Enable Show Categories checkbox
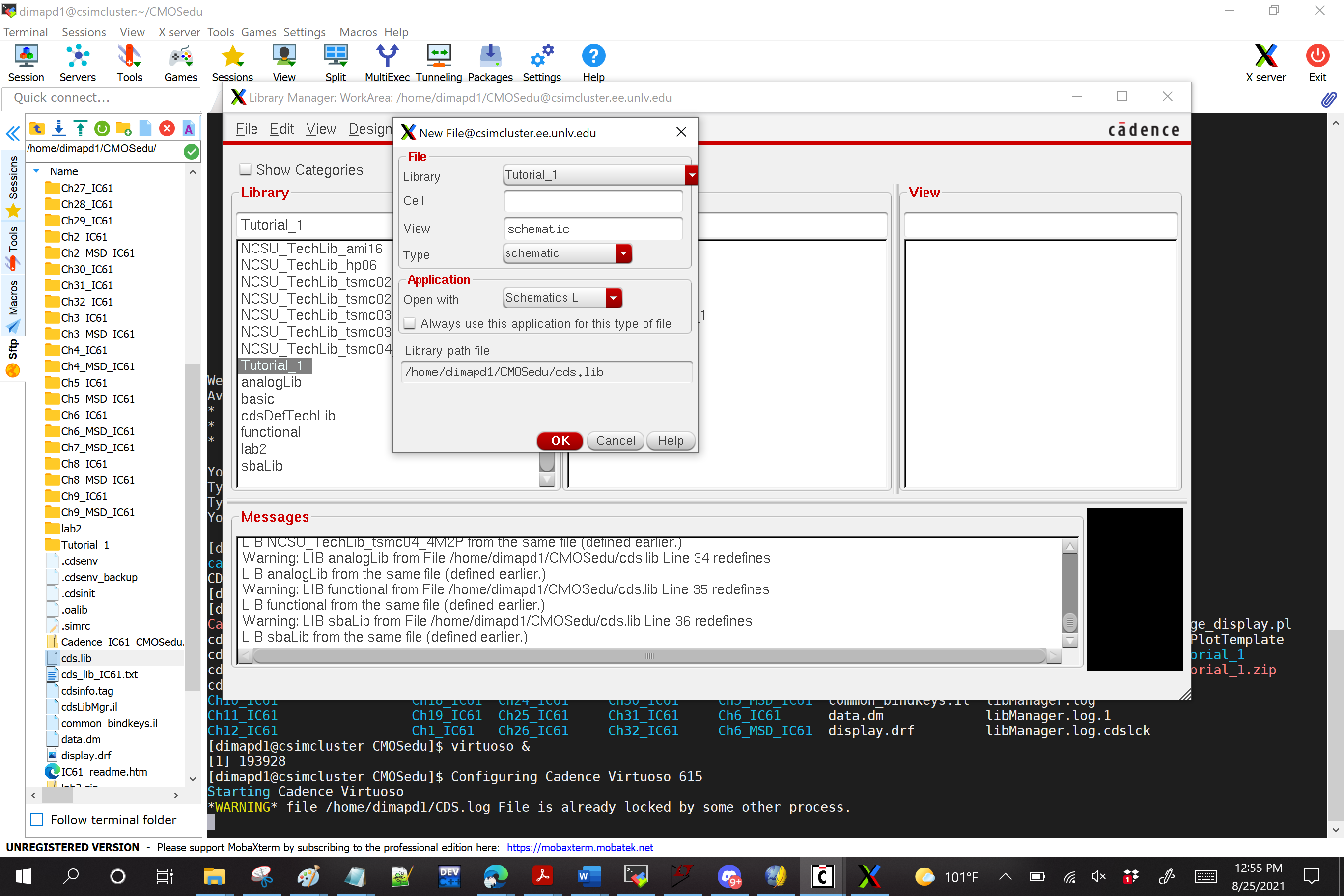The width and height of the screenshot is (1344, 896). 245,169
